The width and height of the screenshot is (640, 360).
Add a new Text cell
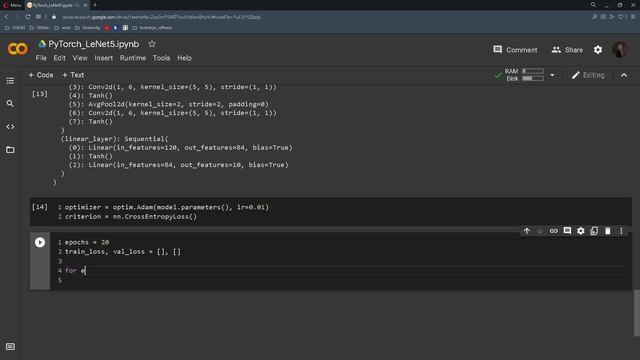73,75
